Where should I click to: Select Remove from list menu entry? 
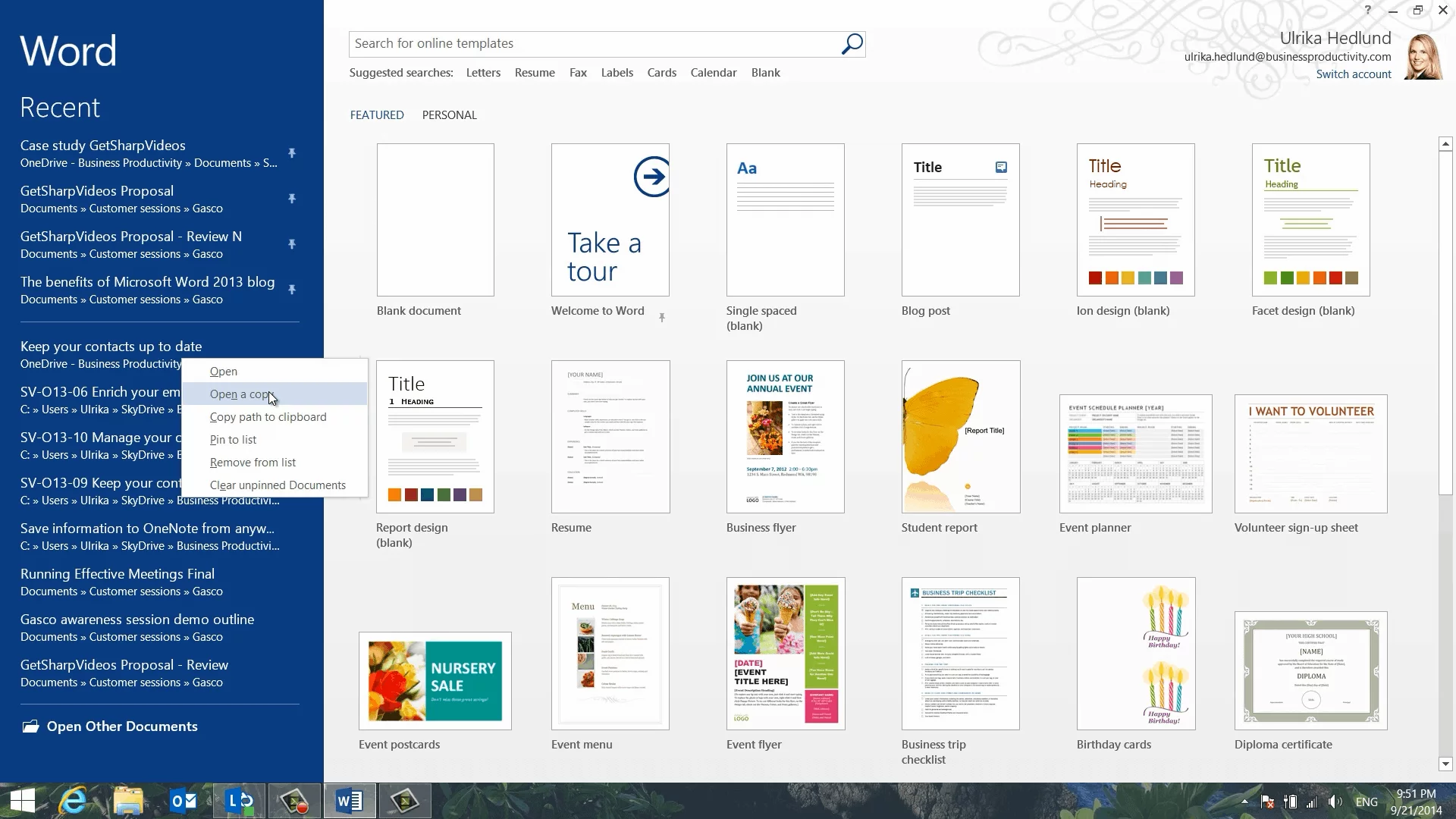[x=253, y=463]
